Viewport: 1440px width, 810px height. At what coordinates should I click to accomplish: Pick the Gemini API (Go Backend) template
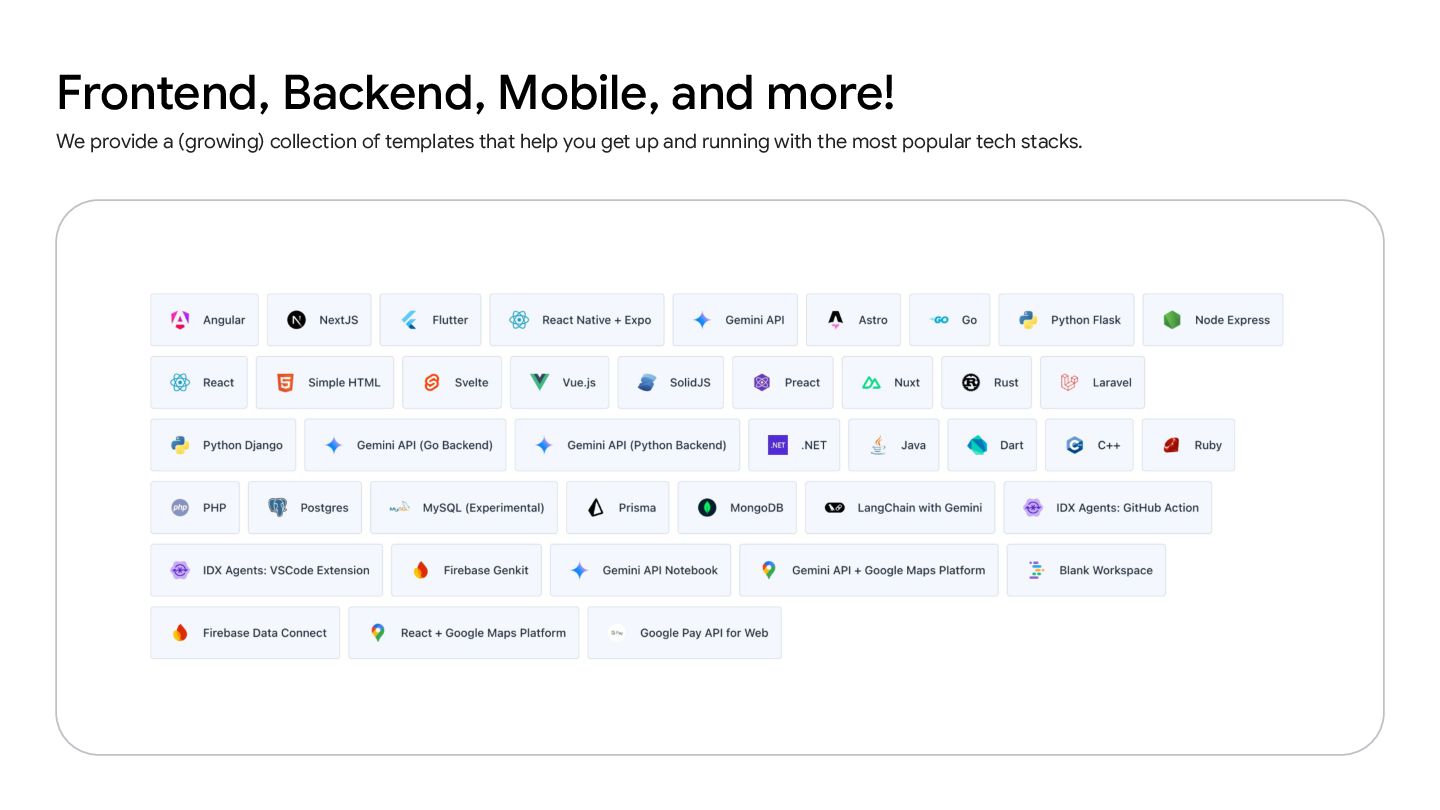[405, 445]
